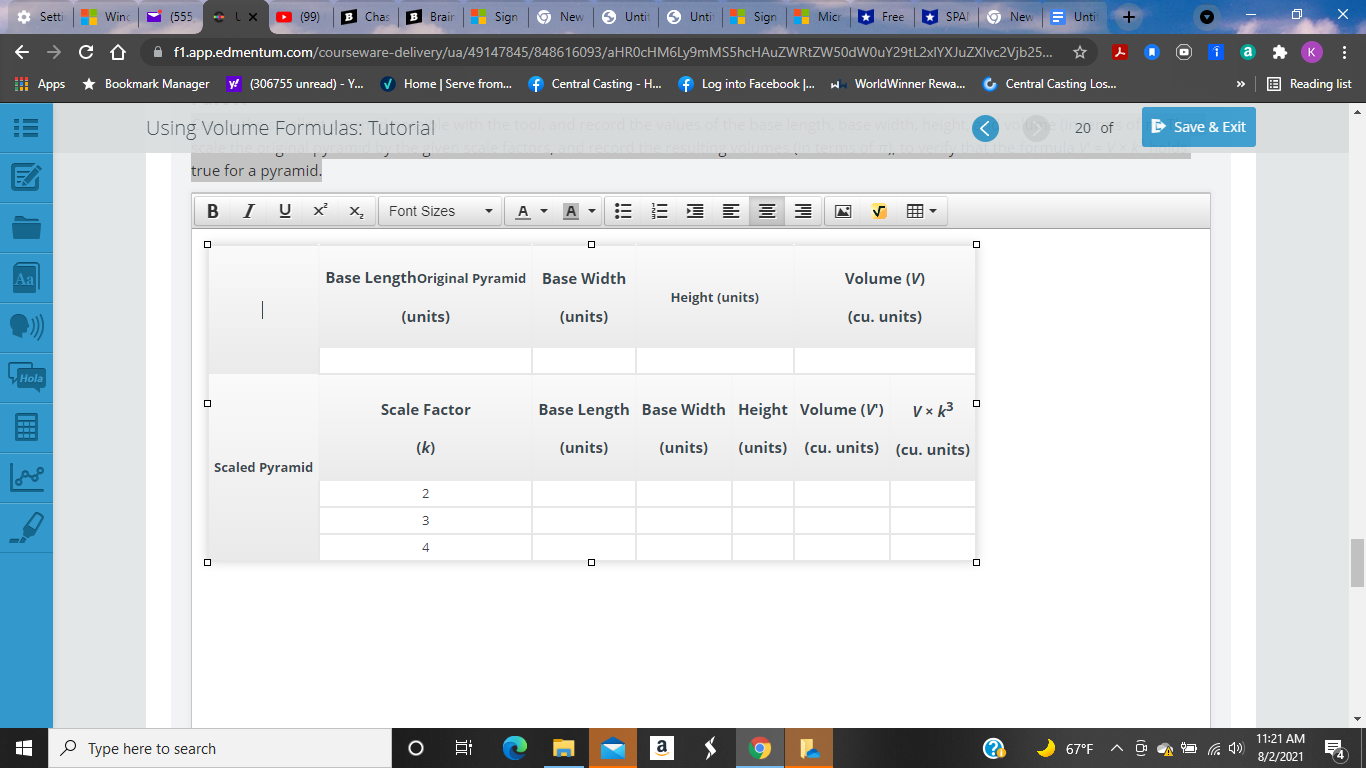Insert a bullet list
The height and width of the screenshot is (768, 1366).
pyautogui.click(x=623, y=211)
